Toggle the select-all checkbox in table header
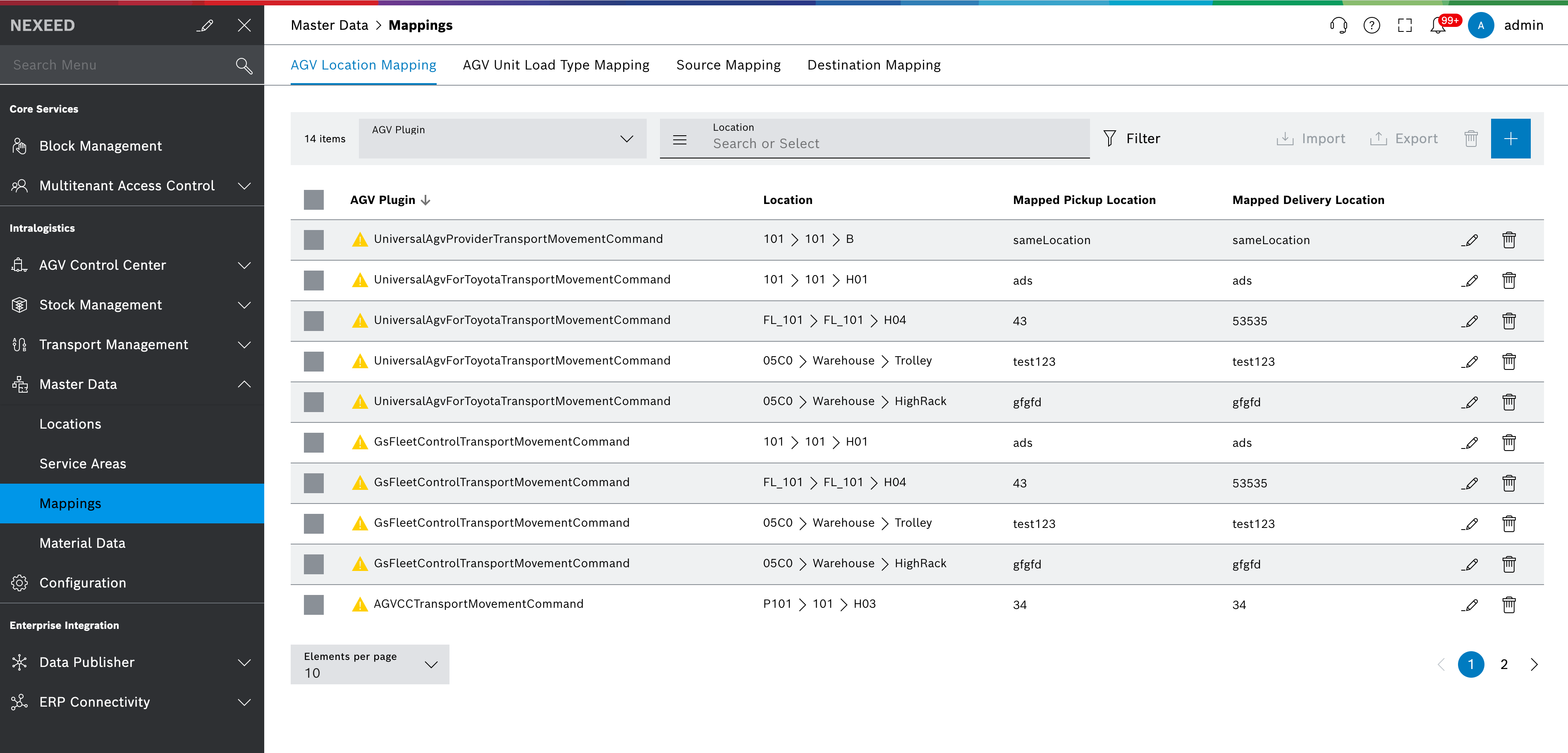The image size is (1568, 753). coord(313,200)
